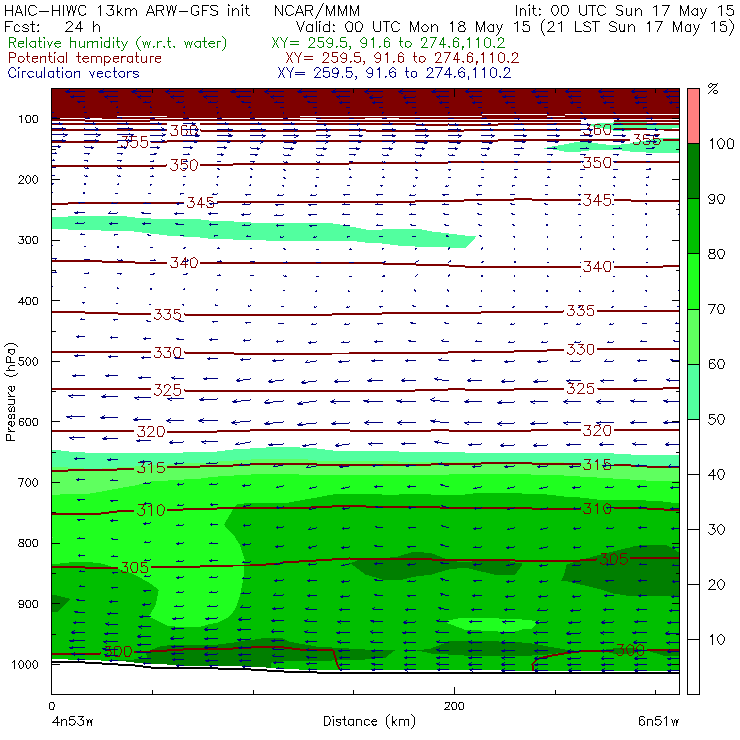
Task: Click the right '315' isentrope label
Action: point(597,464)
